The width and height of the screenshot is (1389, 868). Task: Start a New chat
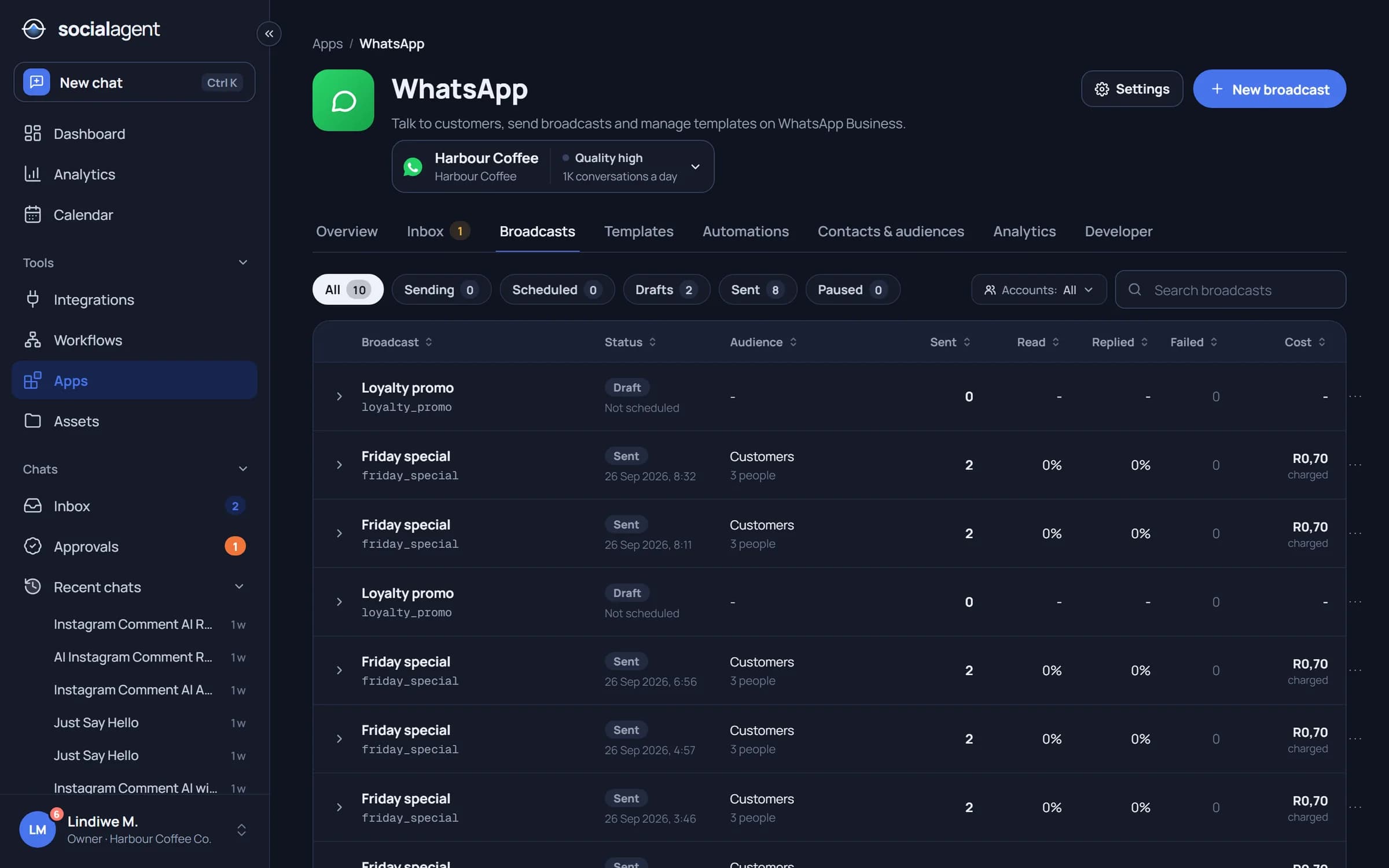(134, 82)
